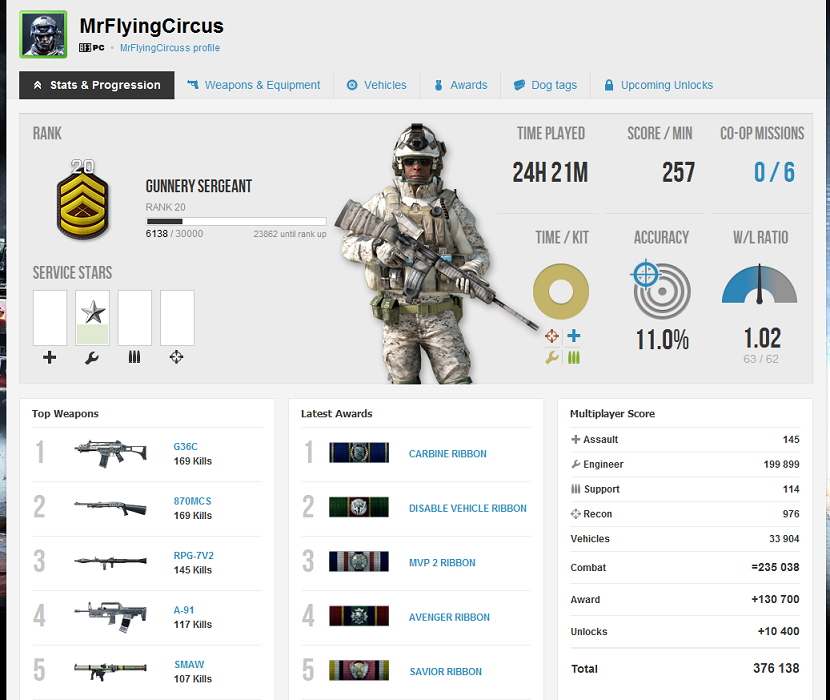Click the blue Assault plus in kit legend
The height and width of the screenshot is (700, 830).
pyautogui.click(x=574, y=335)
